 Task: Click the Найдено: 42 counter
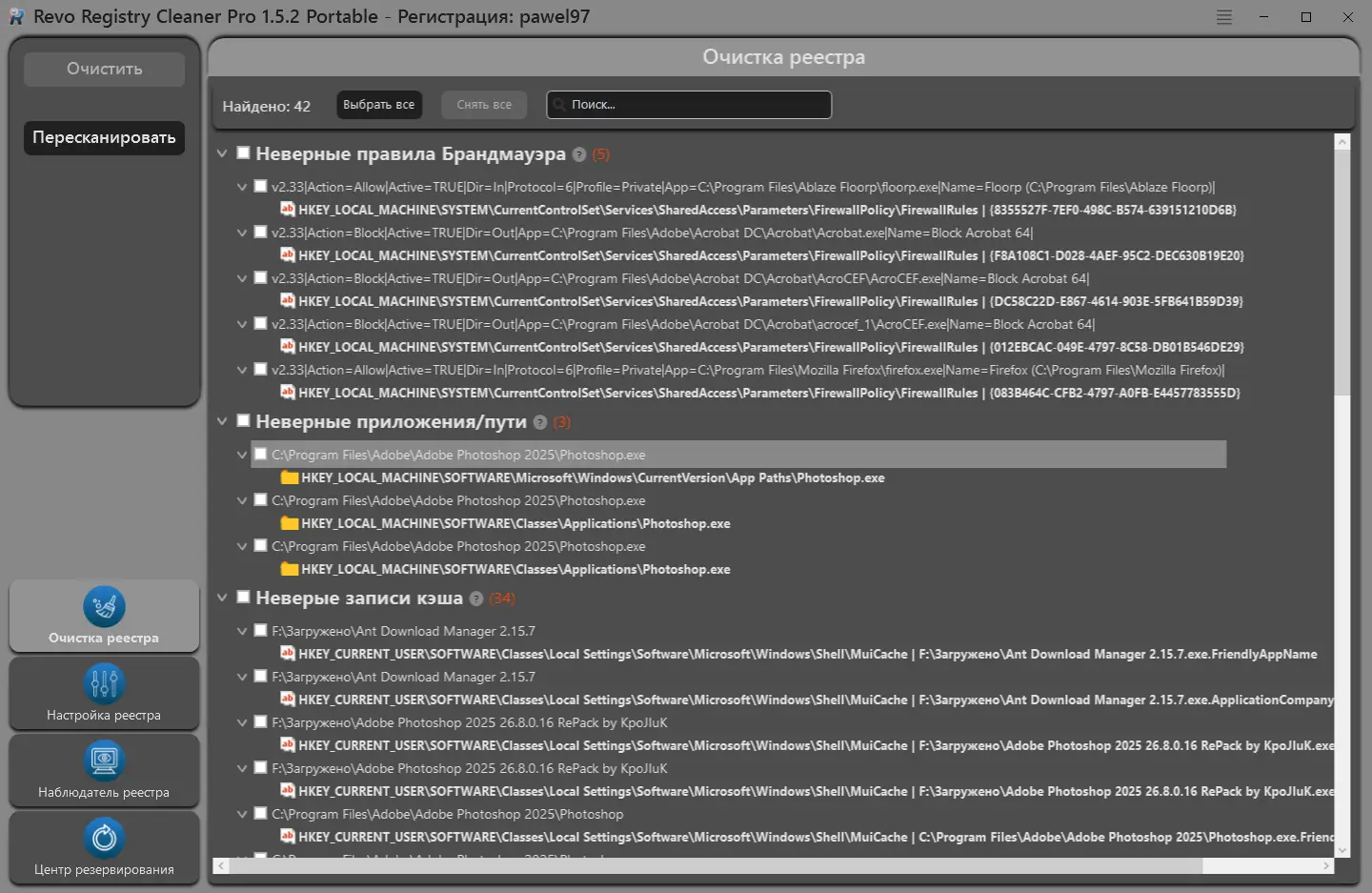(267, 106)
